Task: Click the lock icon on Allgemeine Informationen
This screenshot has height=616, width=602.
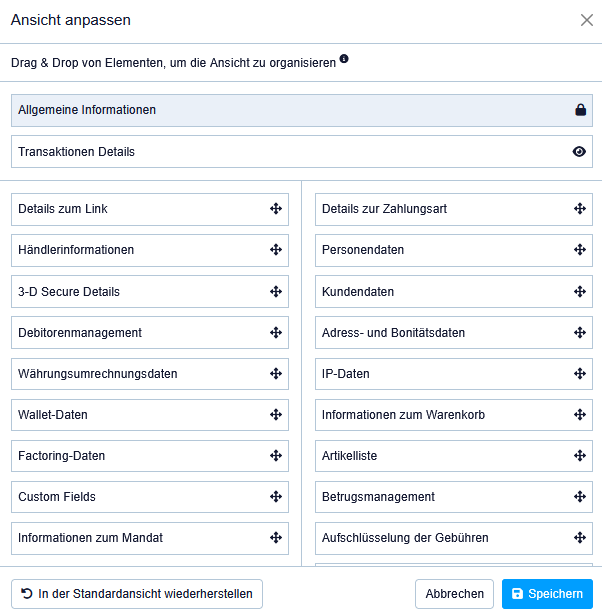Action: [580, 110]
